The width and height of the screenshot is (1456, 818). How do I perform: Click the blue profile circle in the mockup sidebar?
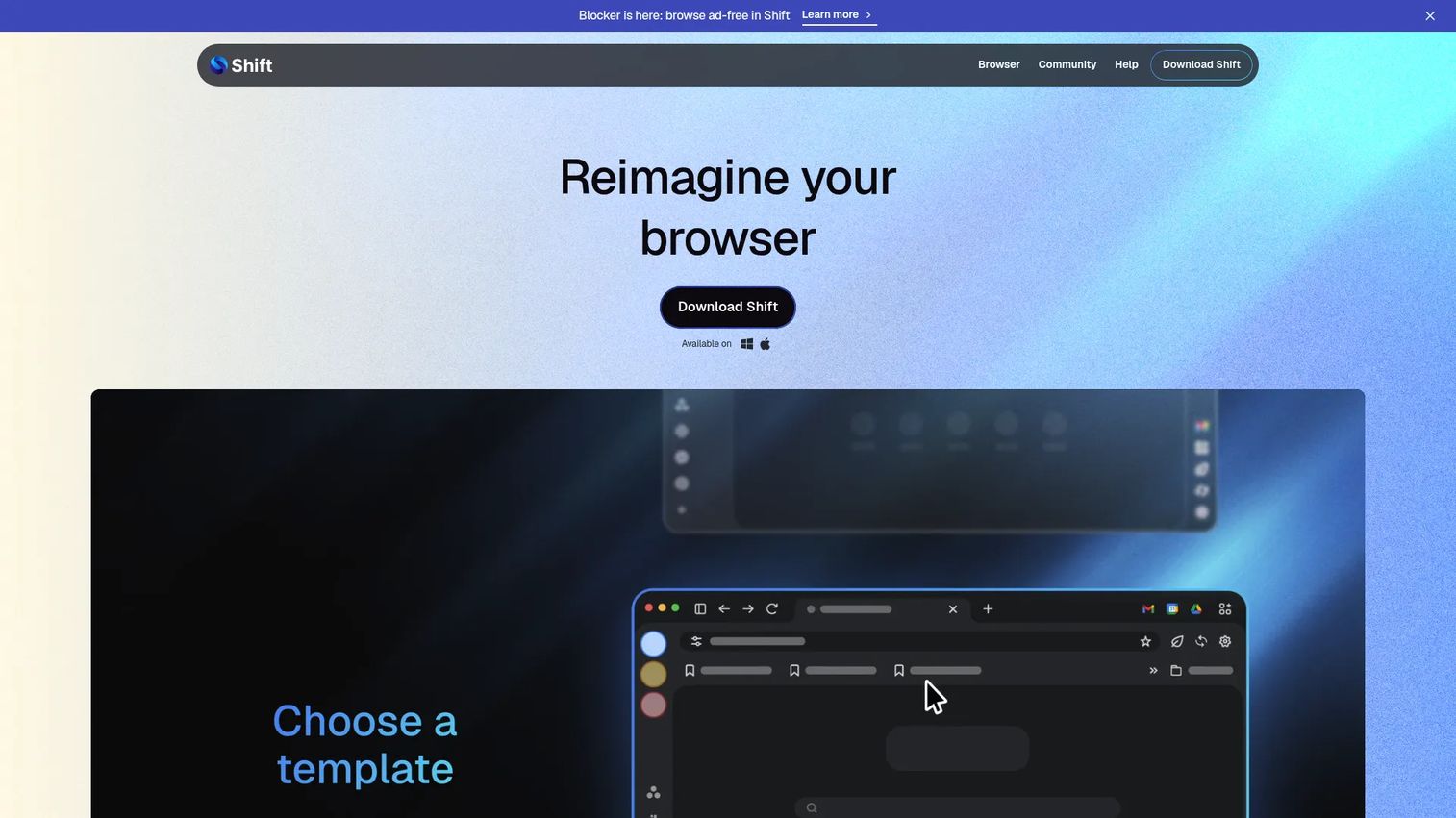click(654, 643)
